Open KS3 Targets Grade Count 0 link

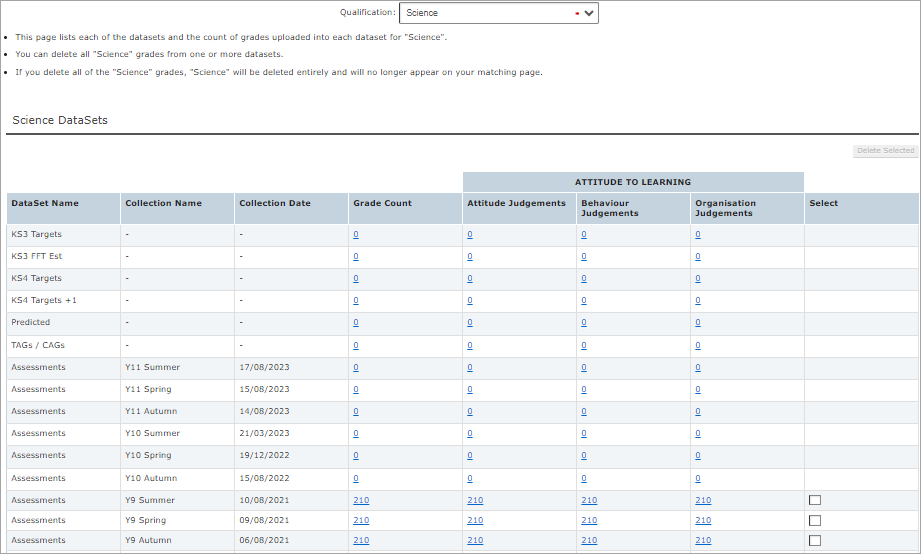point(356,234)
